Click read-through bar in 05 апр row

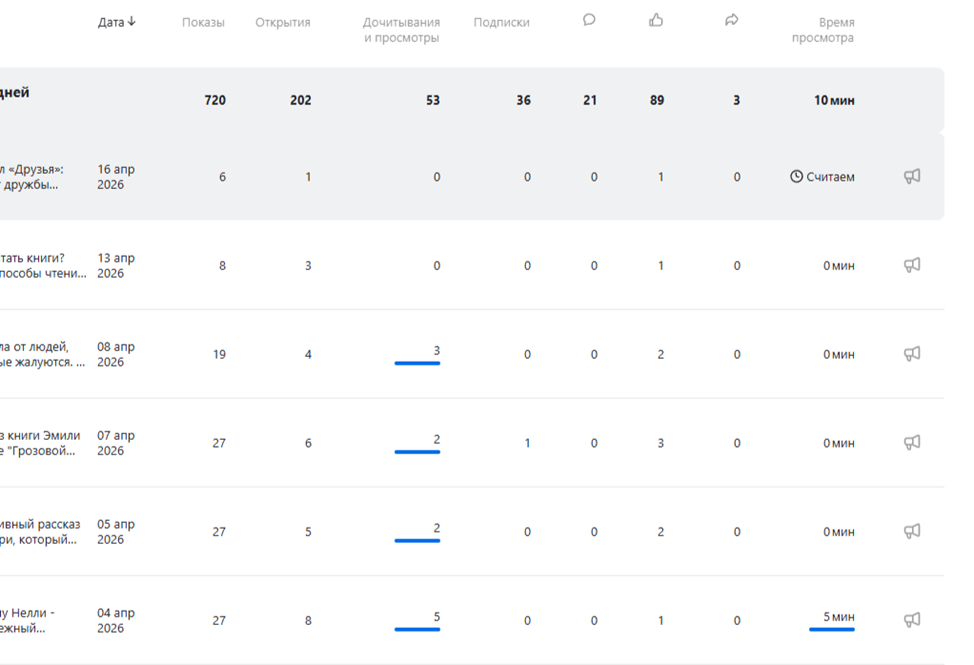pyautogui.click(x=417, y=541)
